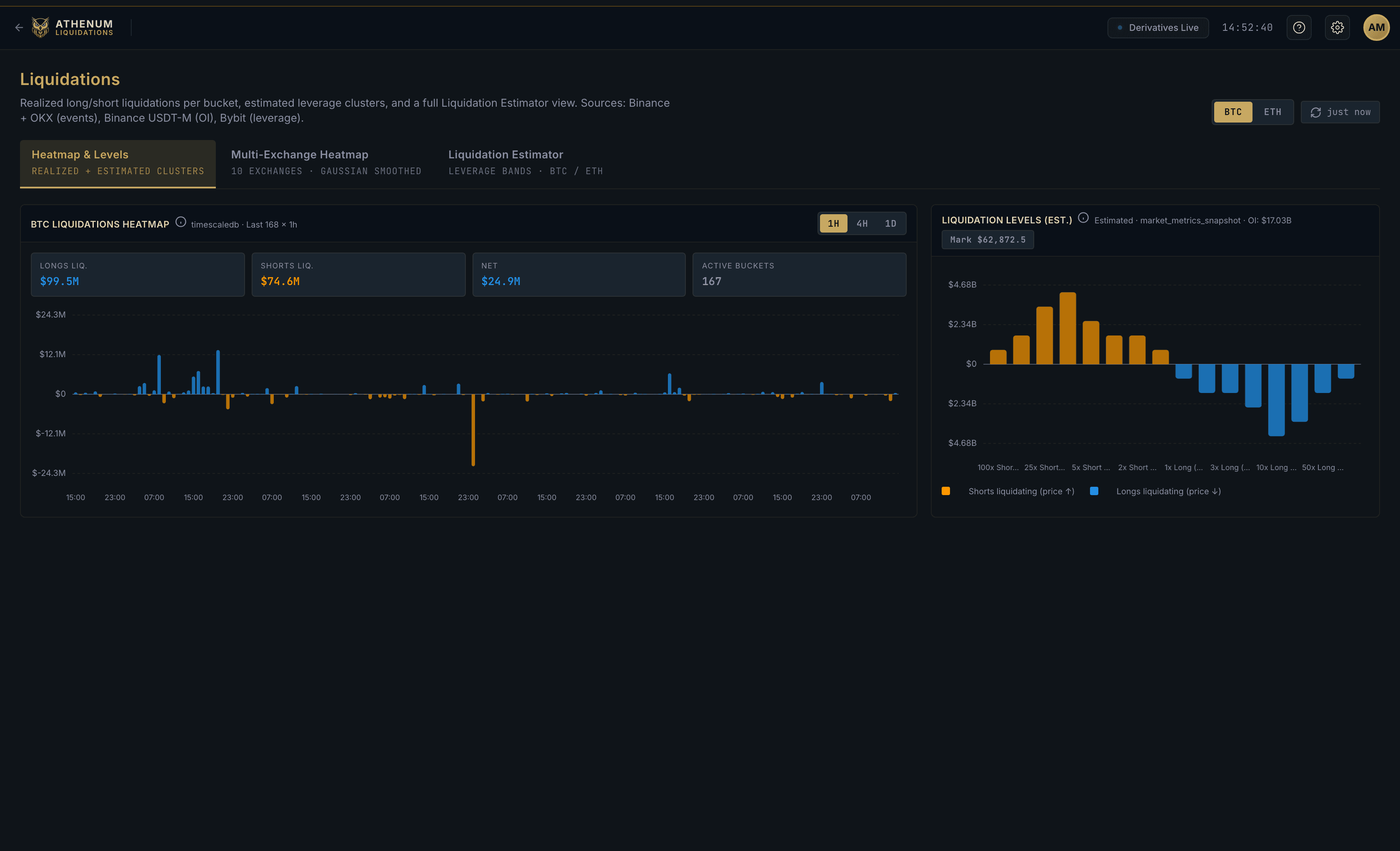Screen dimensions: 1400x851
Task: Click Longs liquidating (price ↓) legend label
Action: (x=1168, y=492)
